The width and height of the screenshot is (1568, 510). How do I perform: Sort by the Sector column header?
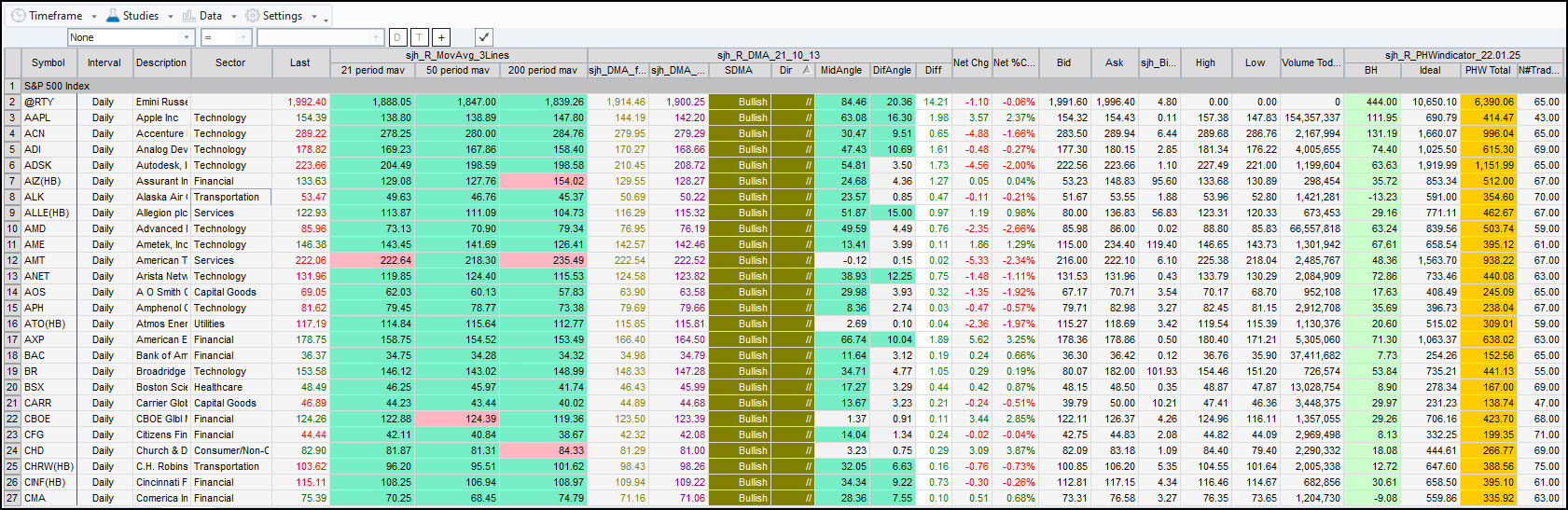point(230,62)
